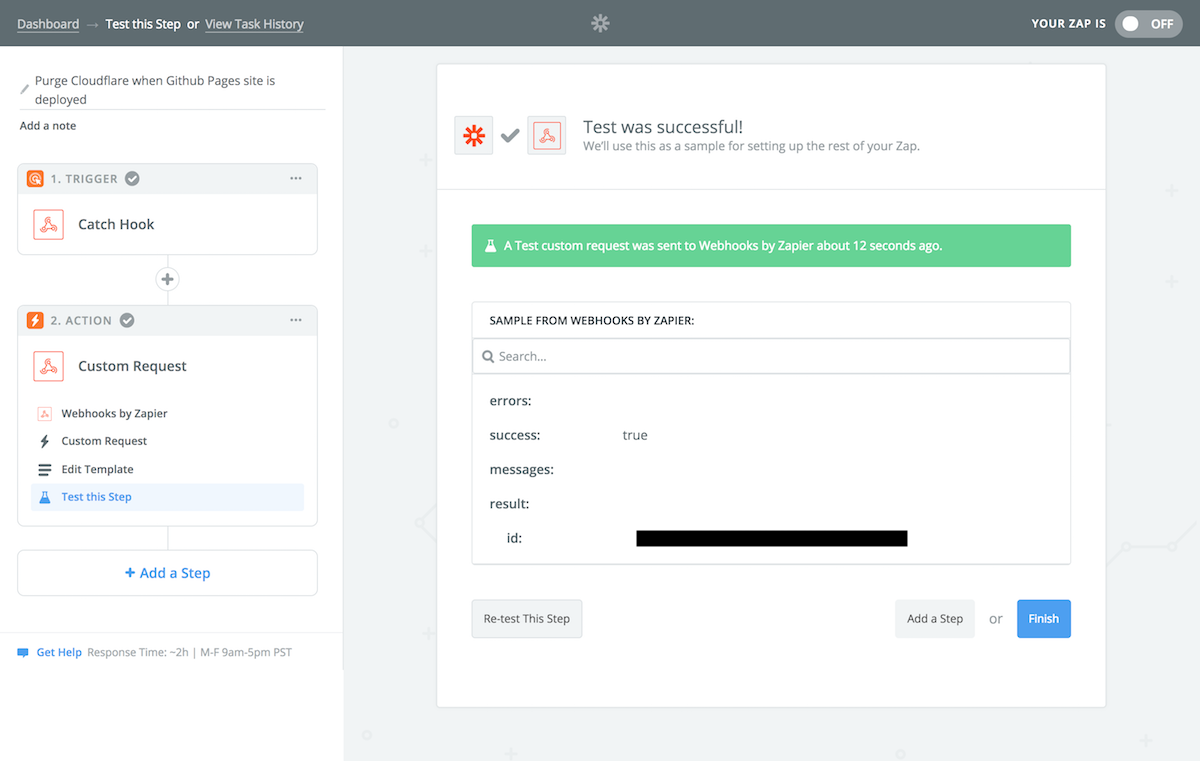Screen dimensions: 1200x761
Task: Click the search magnifier icon
Action: pos(488,356)
